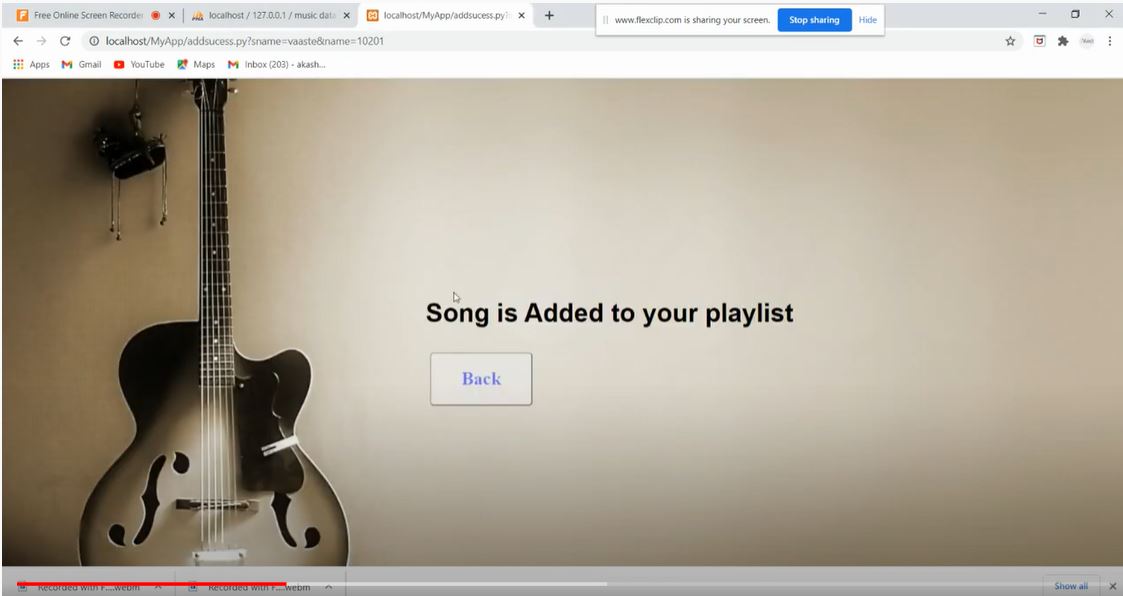Click the Chrome profile avatar
This screenshot has height=596, width=1123.
pos(1085,41)
